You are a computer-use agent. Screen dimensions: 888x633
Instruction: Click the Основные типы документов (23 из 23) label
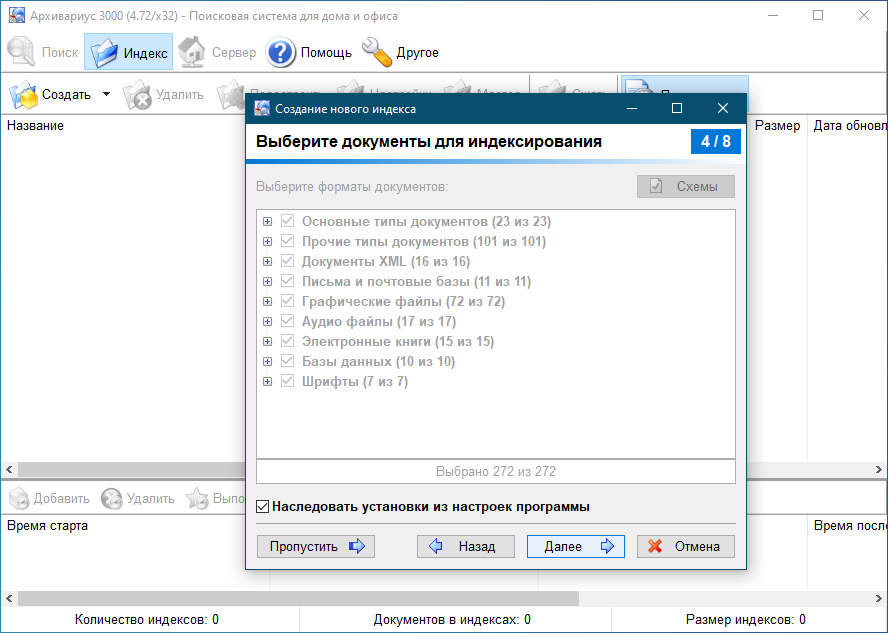(426, 221)
